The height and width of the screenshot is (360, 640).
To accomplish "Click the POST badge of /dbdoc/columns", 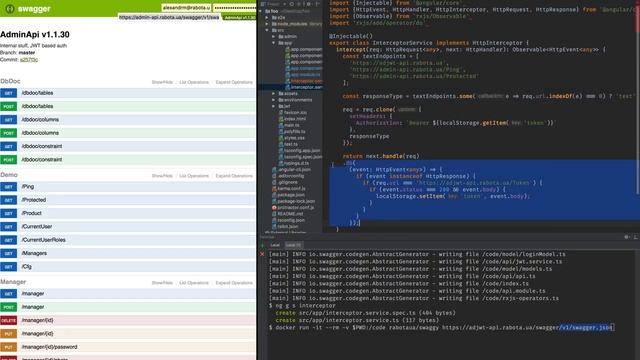I will 9,133.
